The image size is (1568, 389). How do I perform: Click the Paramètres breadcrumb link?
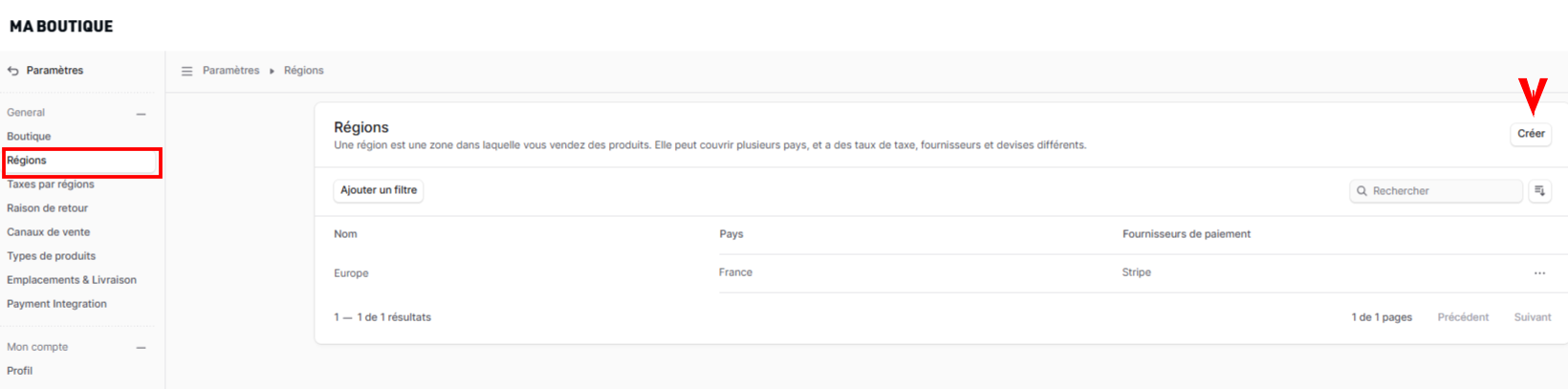pyautogui.click(x=230, y=71)
